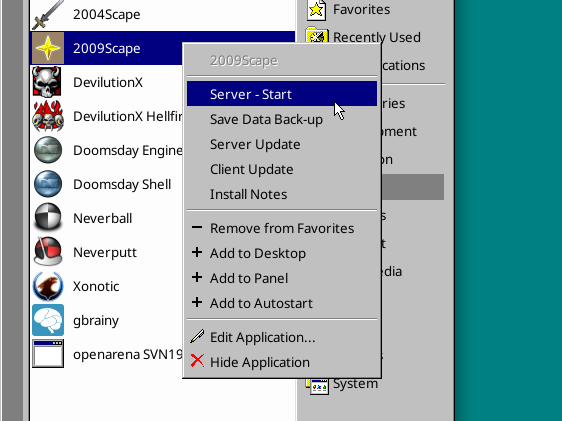Click the plus icon beside Add to Desktop
This screenshot has width=562, height=421.
197,252
